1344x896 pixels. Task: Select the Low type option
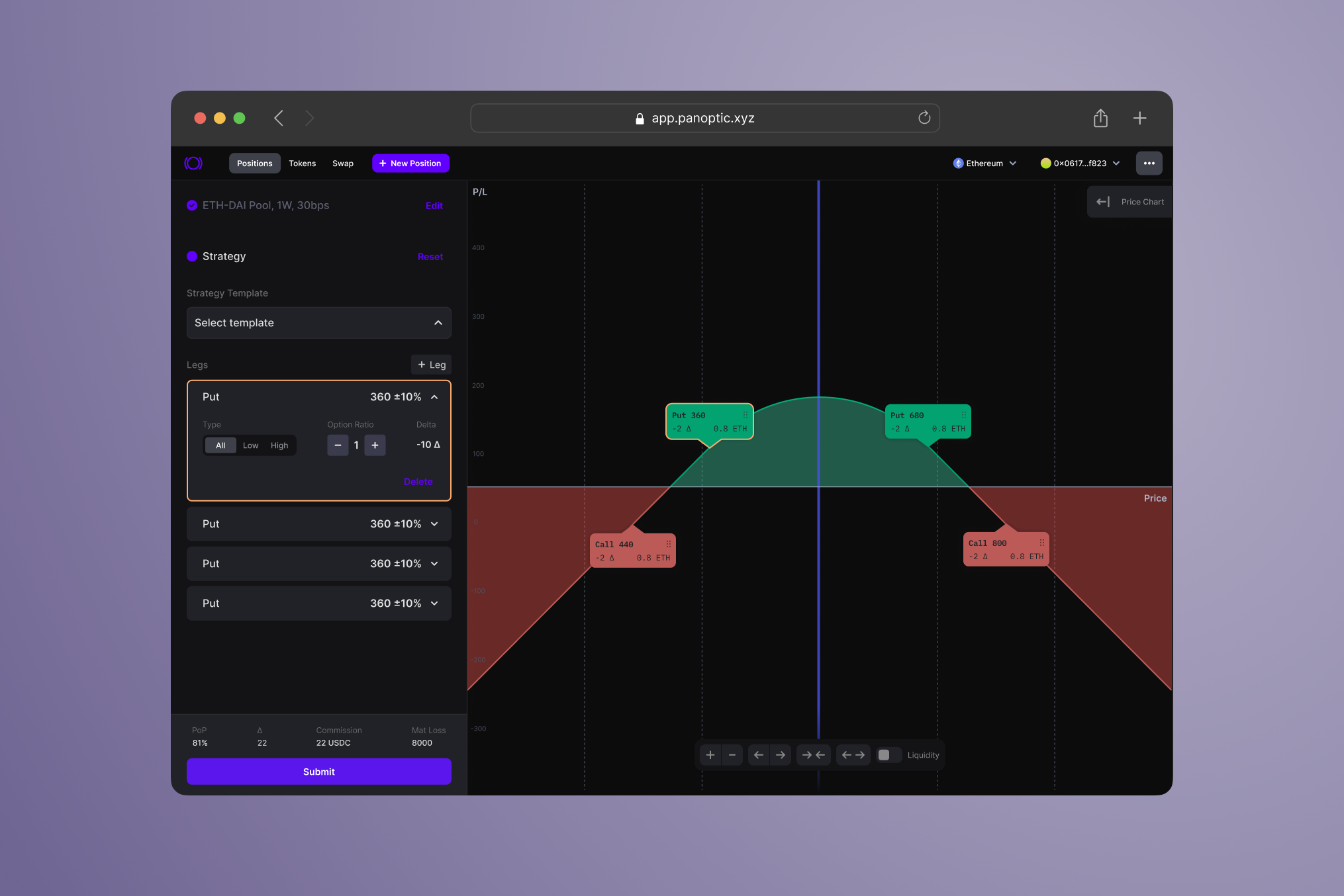250,445
